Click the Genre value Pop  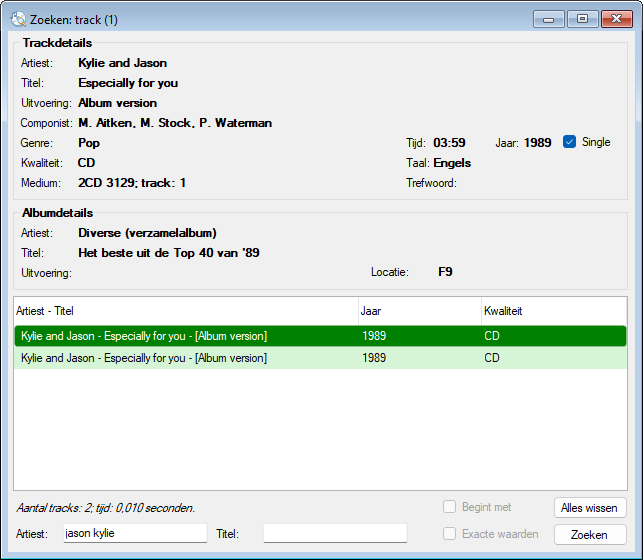coord(89,143)
